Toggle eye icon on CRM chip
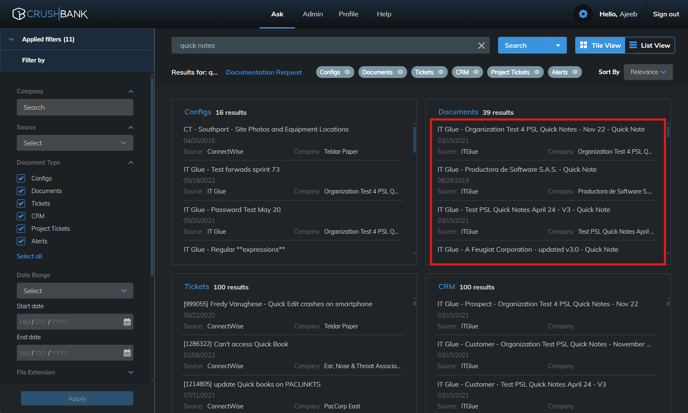688x413 pixels. pos(476,72)
